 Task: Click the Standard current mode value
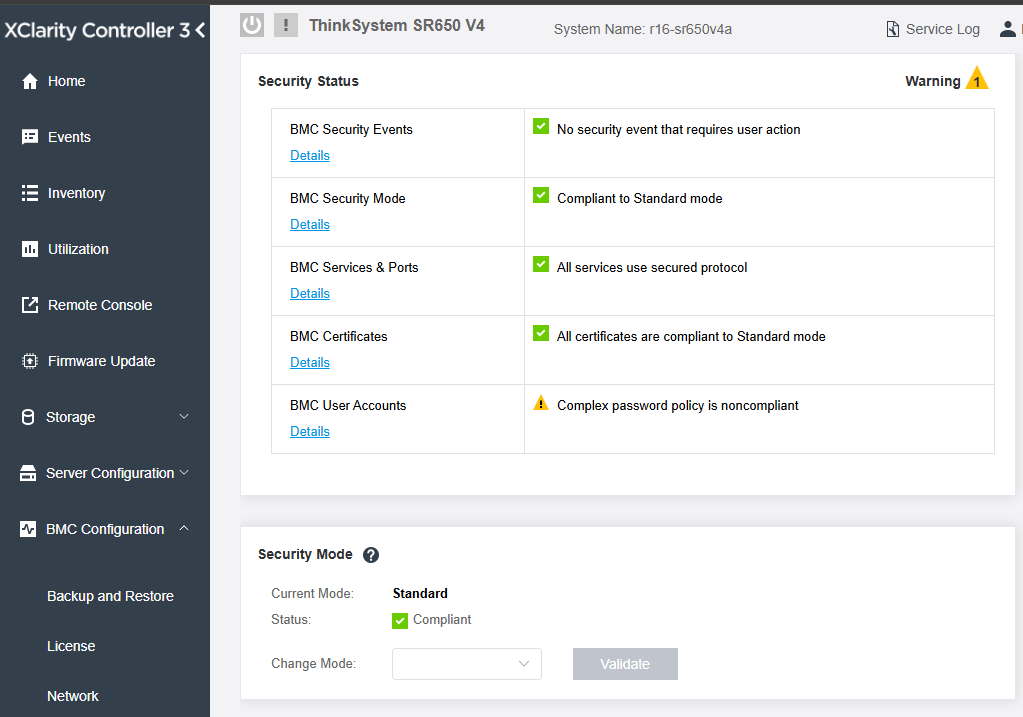[420, 593]
